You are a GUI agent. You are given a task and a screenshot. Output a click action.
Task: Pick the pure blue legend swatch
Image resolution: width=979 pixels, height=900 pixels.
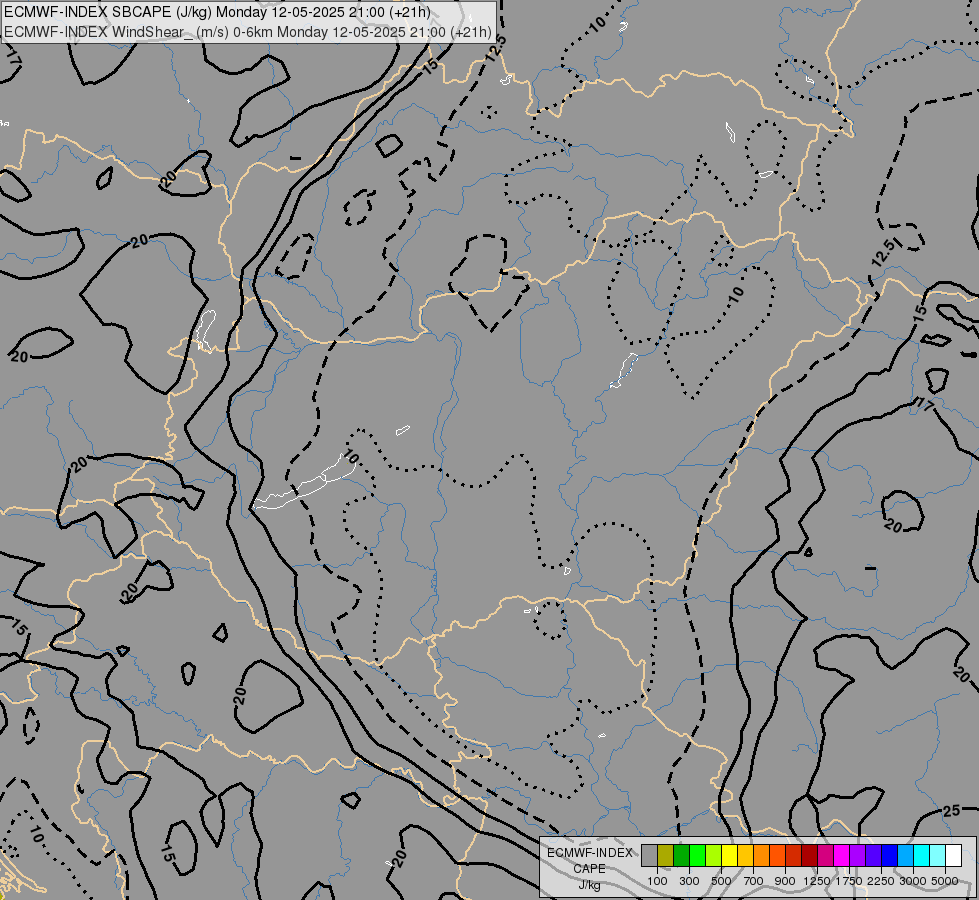click(890, 856)
